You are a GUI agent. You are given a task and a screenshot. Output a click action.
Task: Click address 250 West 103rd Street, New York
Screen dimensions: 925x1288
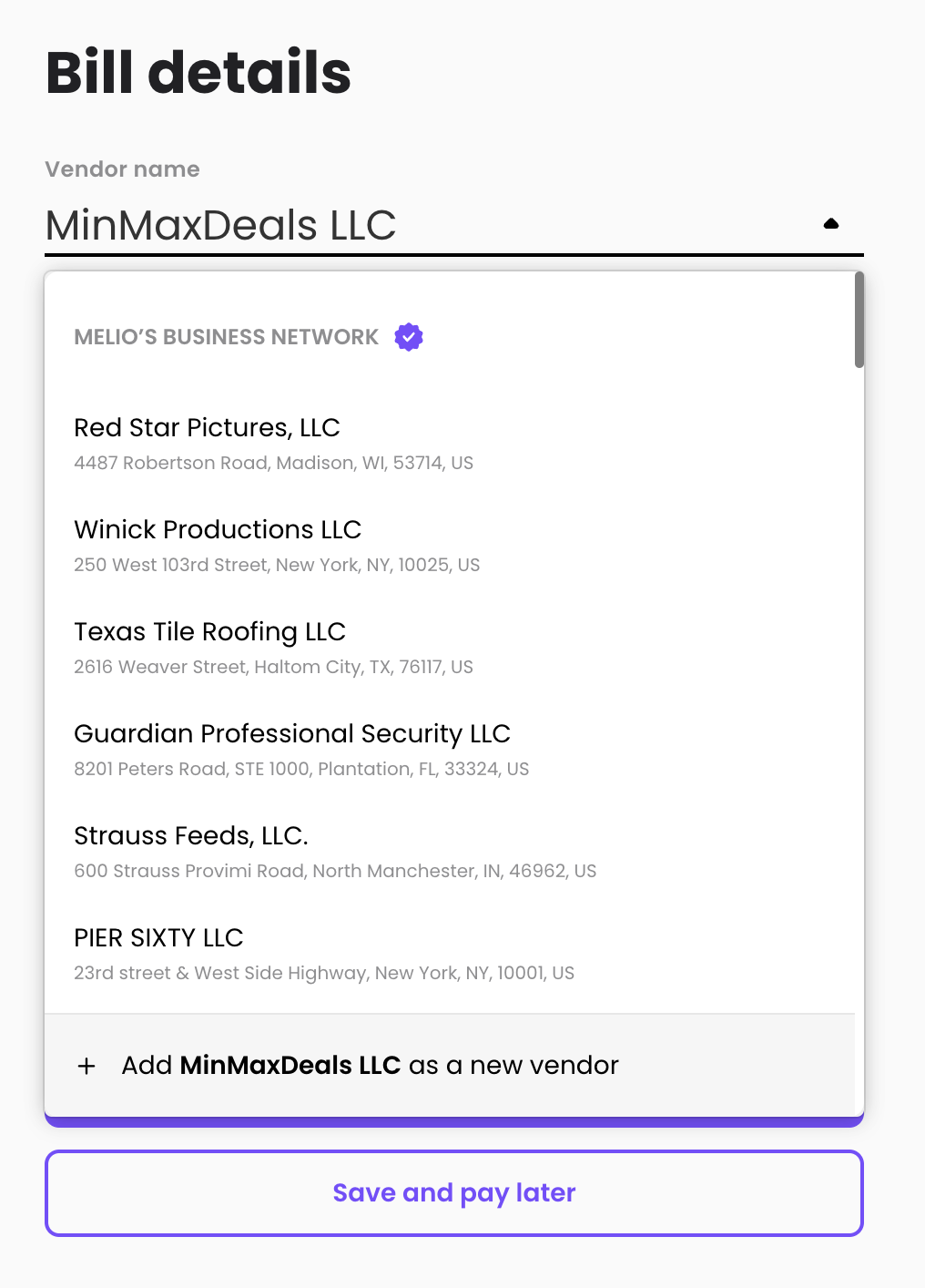[x=277, y=565]
